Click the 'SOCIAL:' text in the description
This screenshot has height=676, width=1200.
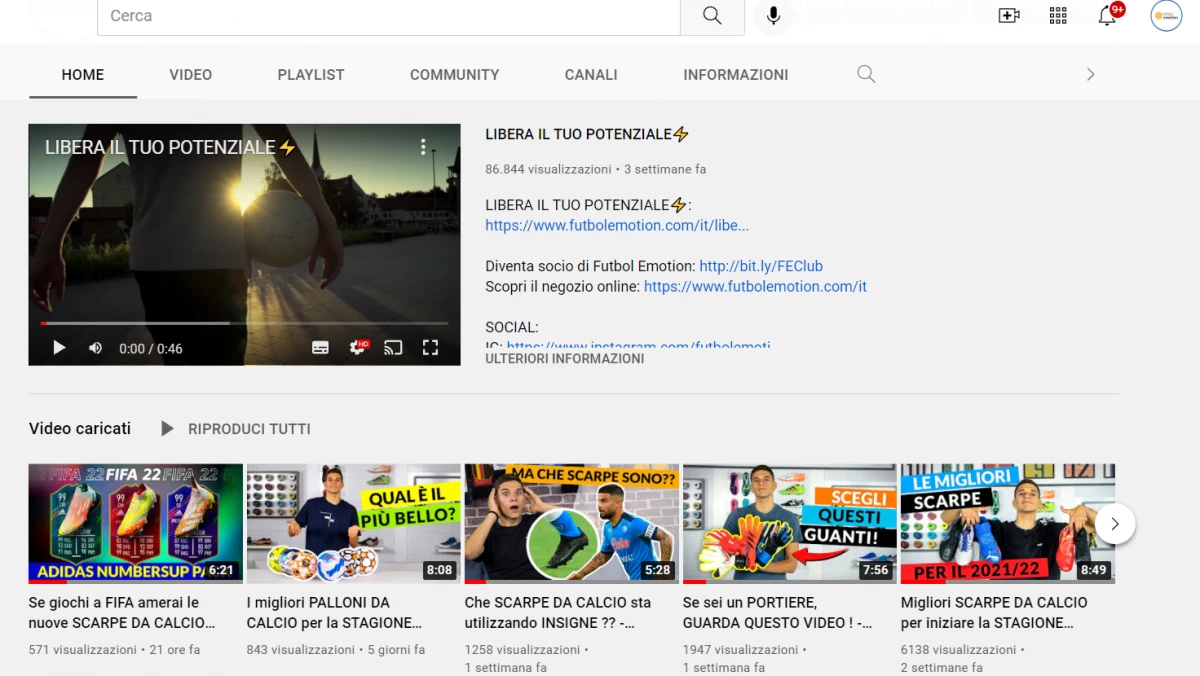coord(512,327)
